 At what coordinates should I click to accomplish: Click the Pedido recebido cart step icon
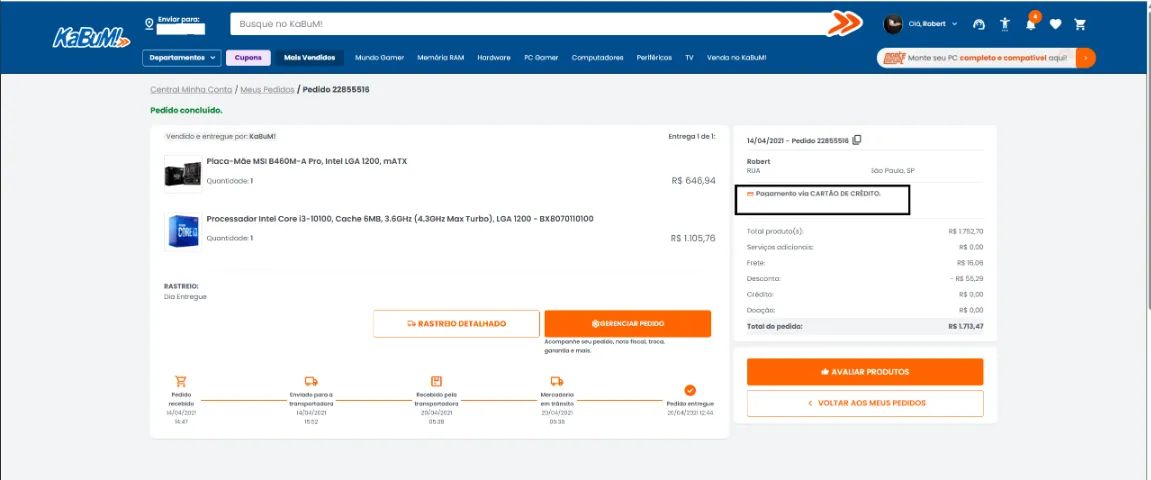click(181, 382)
